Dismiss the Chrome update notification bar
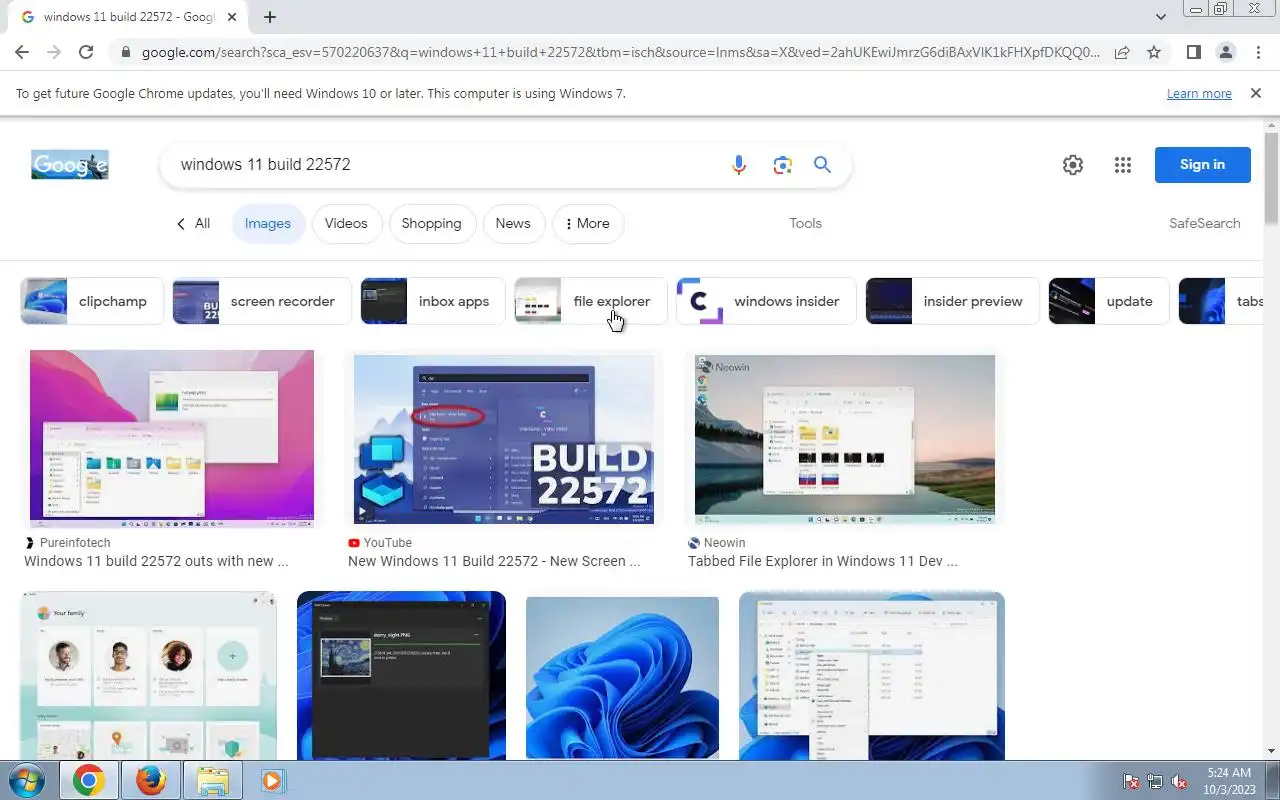The image size is (1280, 800). point(1256,93)
